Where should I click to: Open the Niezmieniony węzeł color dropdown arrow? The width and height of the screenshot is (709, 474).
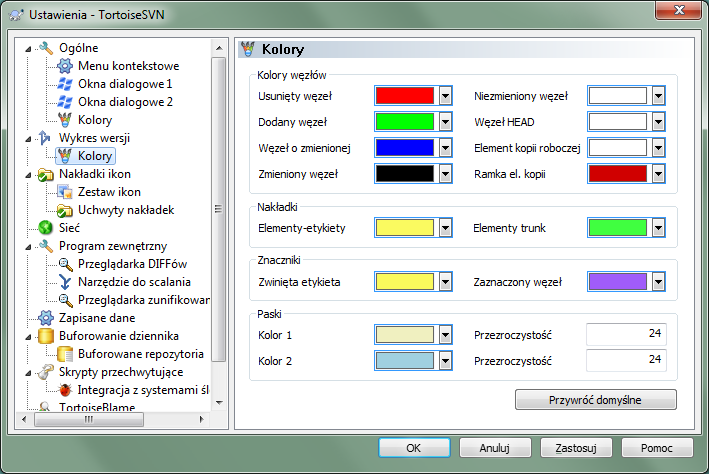click(x=658, y=96)
